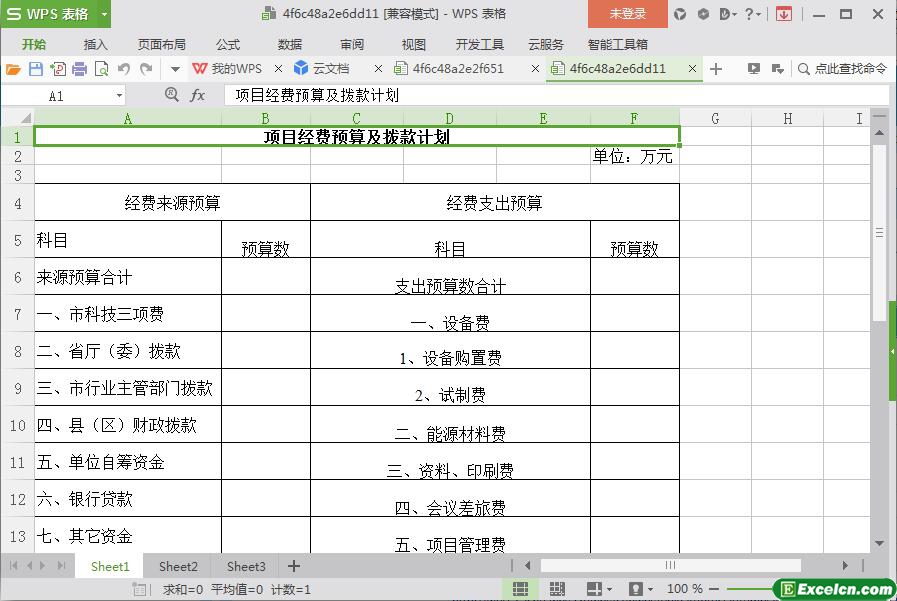Click the zoom out minus button
Image resolution: width=897 pixels, height=601 pixels.
714,589
